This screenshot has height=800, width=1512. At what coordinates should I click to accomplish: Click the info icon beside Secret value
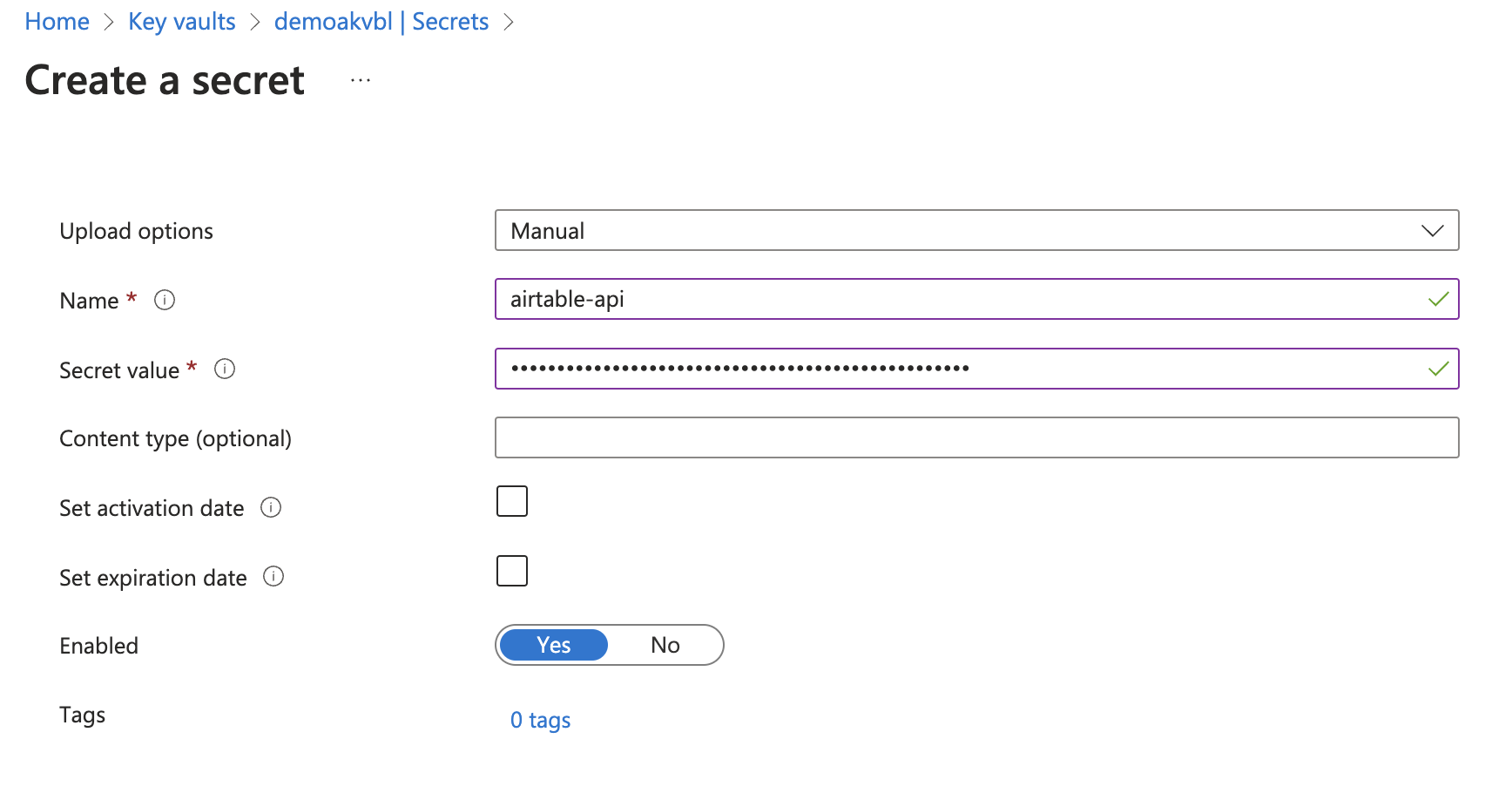pyautogui.click(x=224, y=369)
